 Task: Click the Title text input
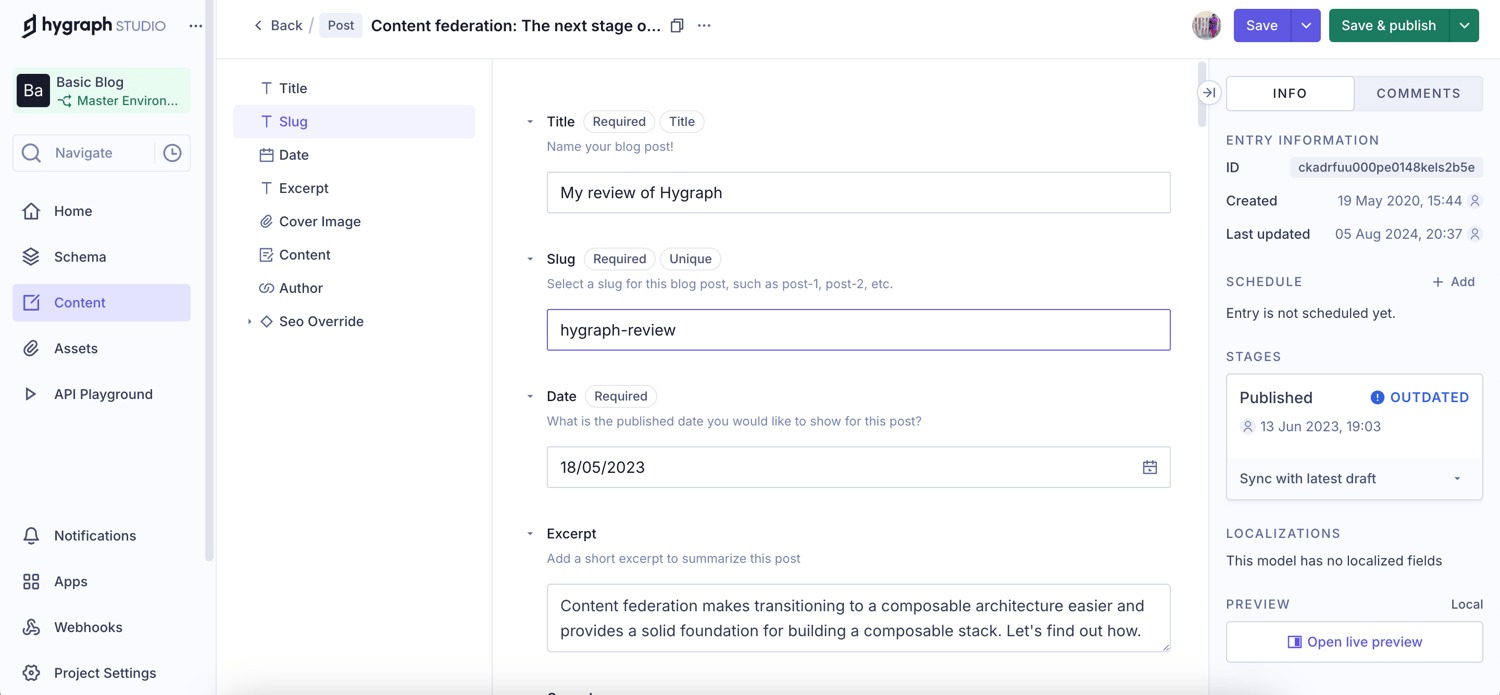(x=858, y=193)
